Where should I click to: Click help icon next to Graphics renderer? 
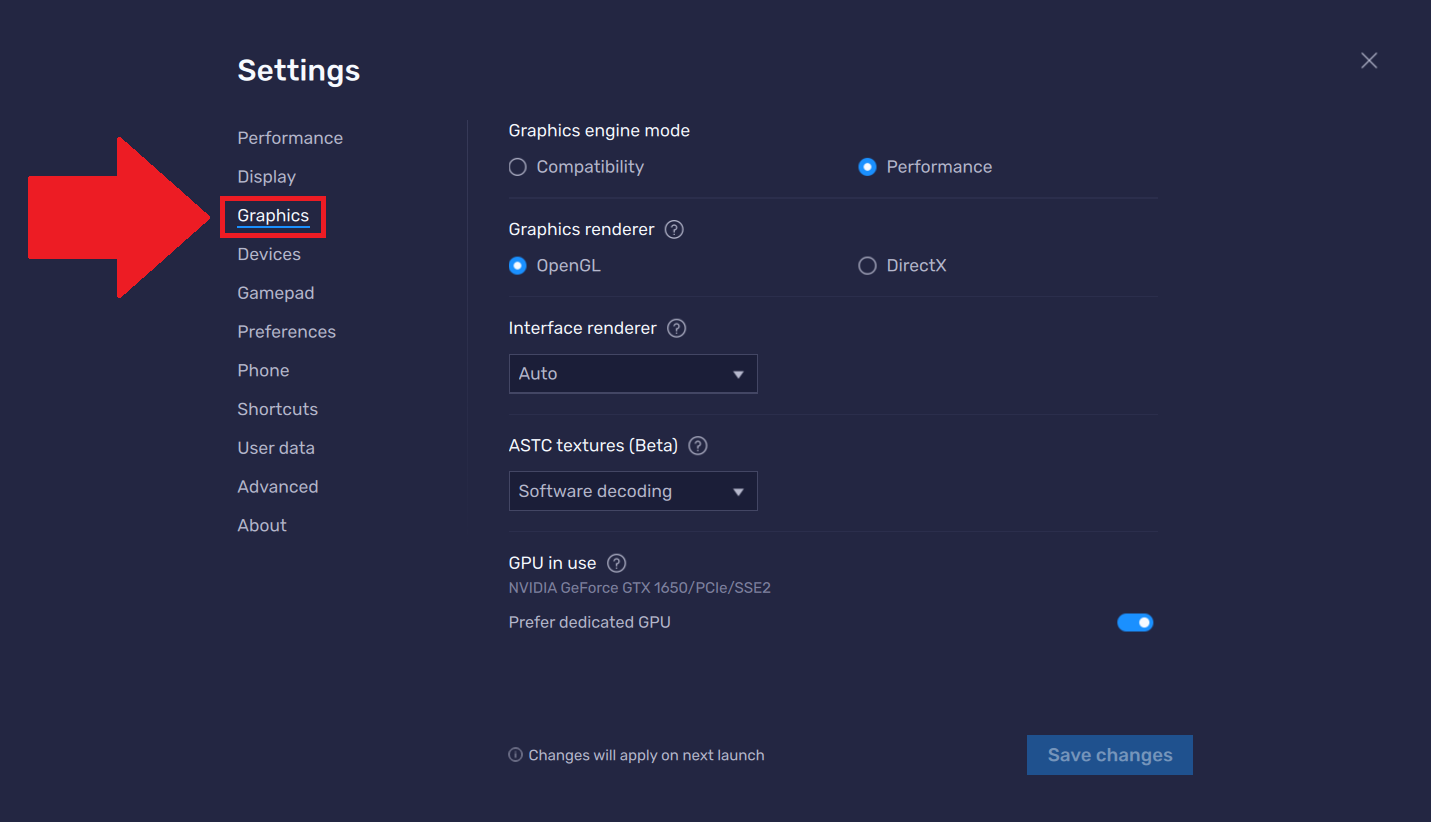click(x=674, y=229)
